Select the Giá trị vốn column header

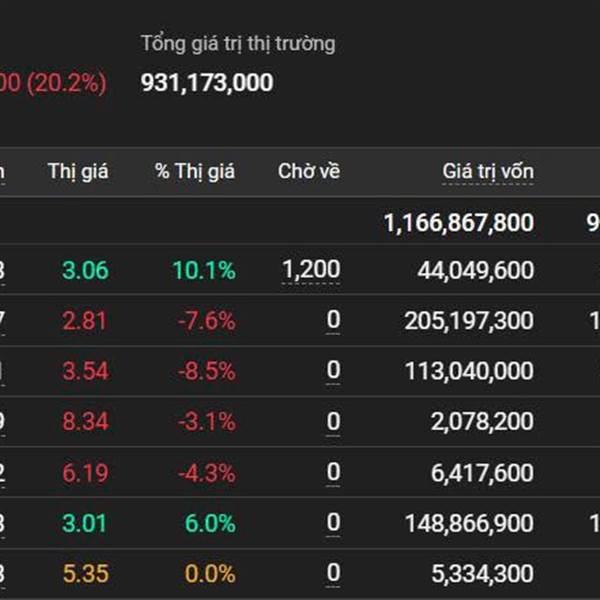point(488,171)
